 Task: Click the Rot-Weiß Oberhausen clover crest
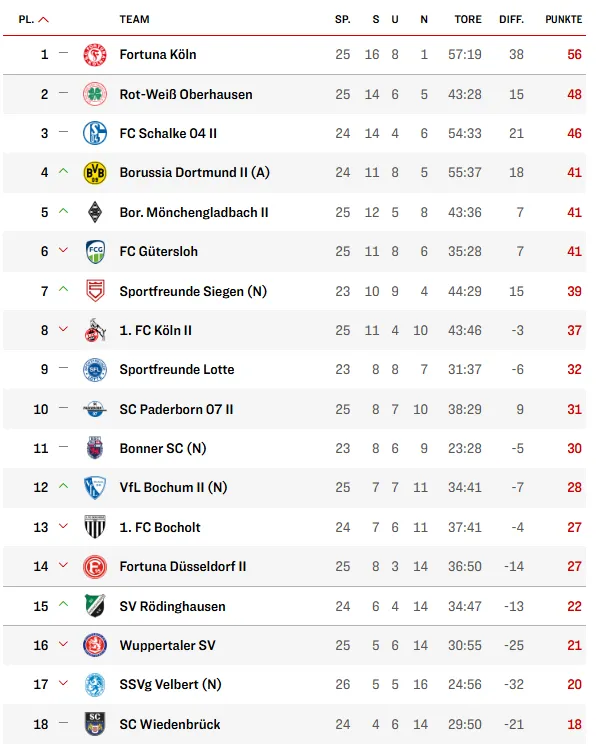pyautogui.click(x=95, y=94)
